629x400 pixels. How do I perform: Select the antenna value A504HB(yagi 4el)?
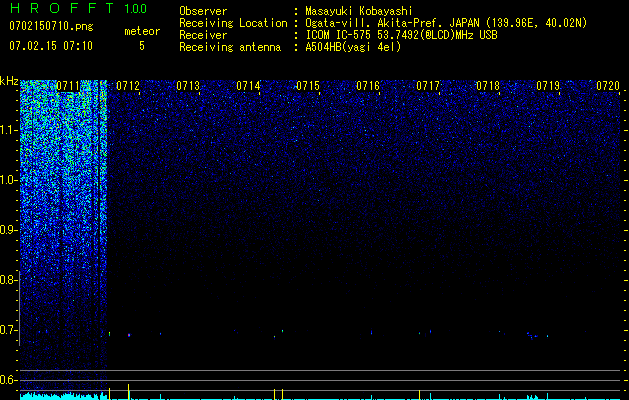click(x=353, y=47)
